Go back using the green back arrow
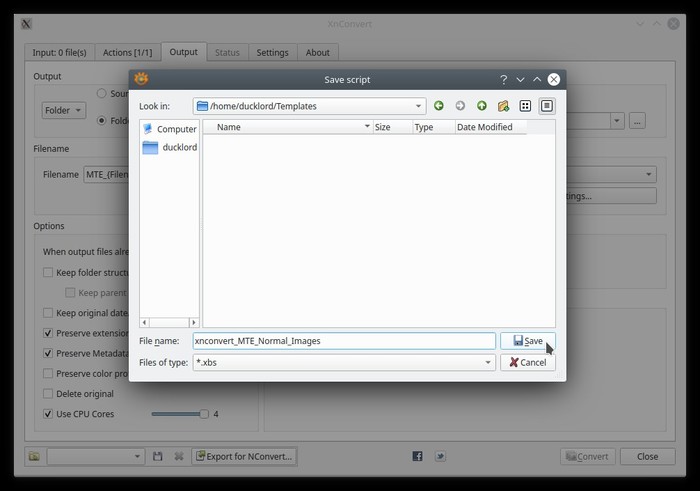This screenshot has height=491, width=700. (x=438, y=106)
